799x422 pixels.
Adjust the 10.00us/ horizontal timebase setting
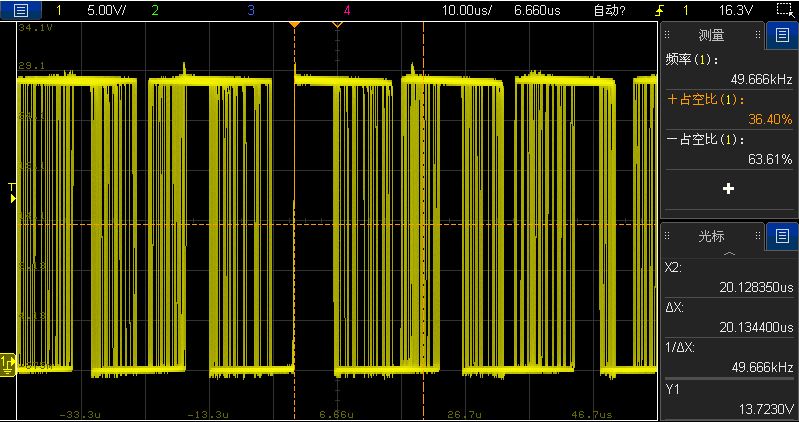[467, 10]
